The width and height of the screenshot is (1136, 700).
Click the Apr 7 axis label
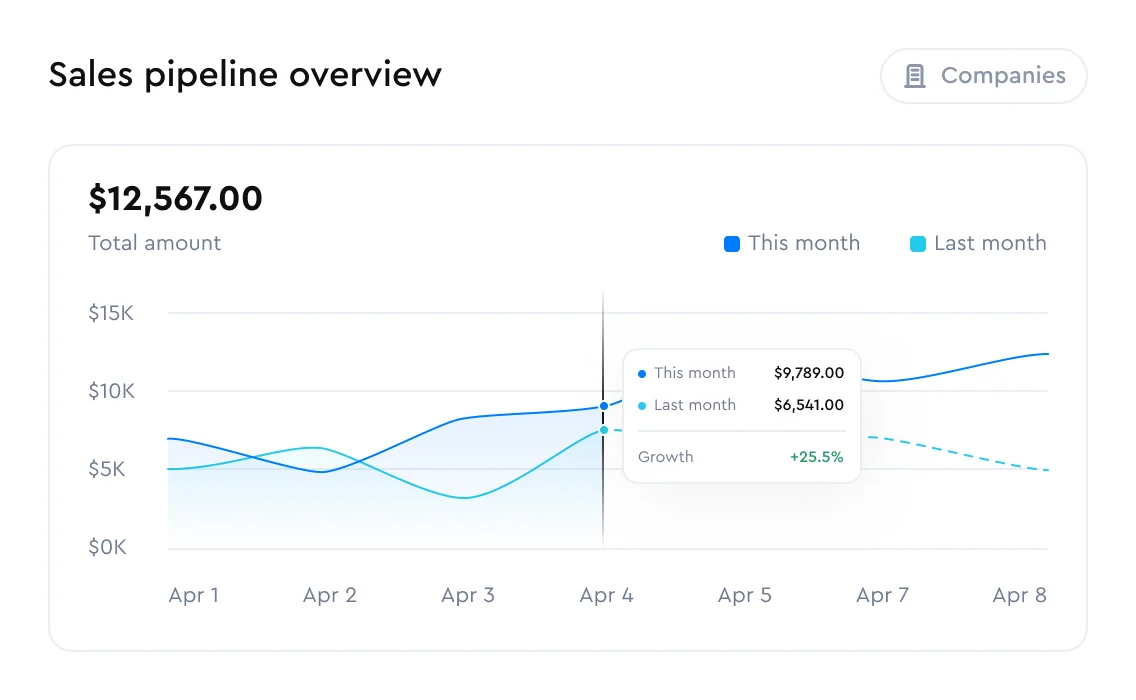click(x=882, y=596)
